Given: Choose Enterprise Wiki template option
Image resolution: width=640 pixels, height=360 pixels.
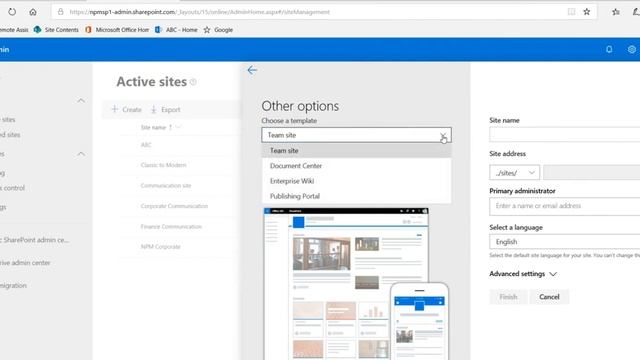Looking at the screenshot, I should pos(356,181).
